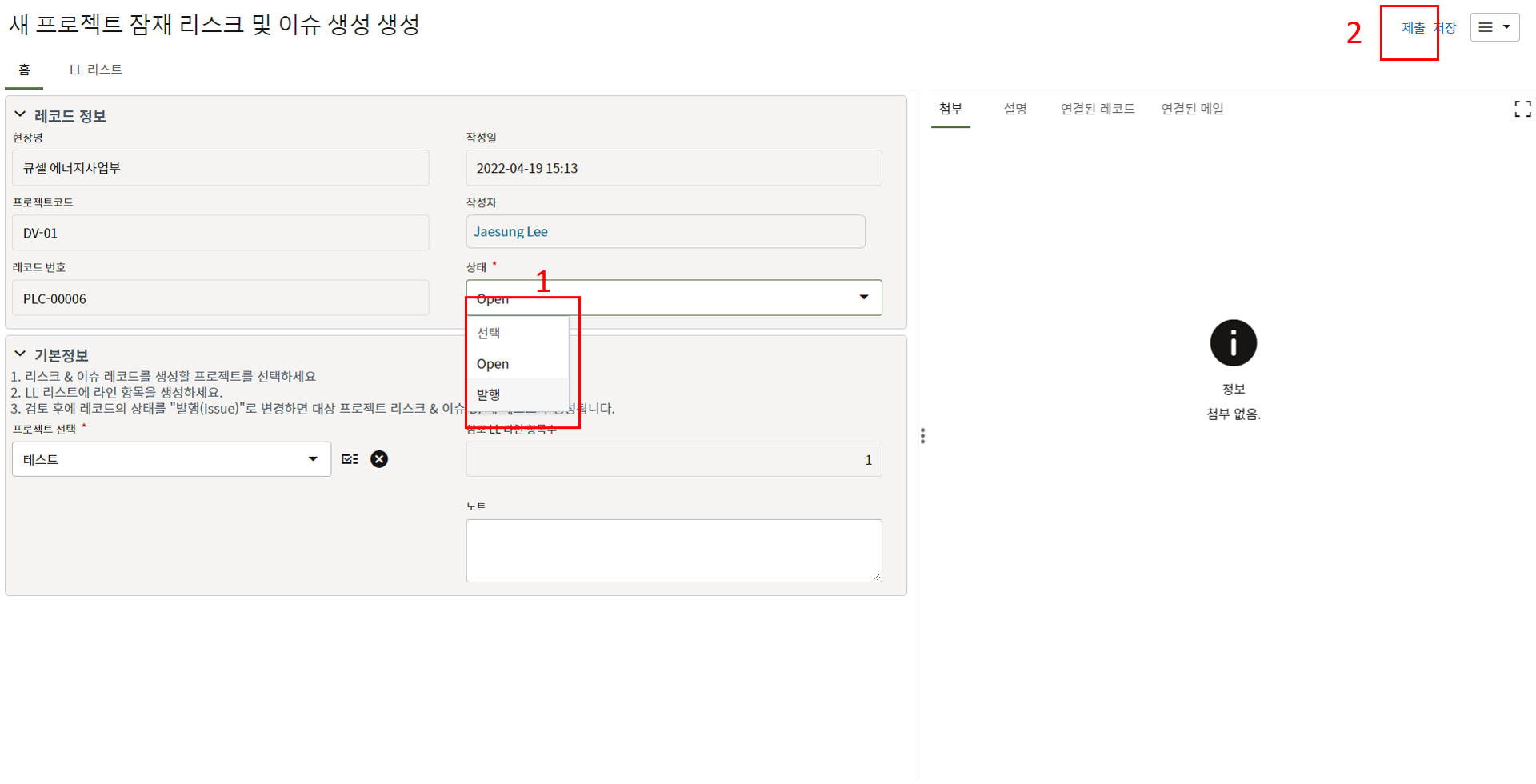1536x784 pixels.
Task: Select 발행 from status list
Action: tap(489, 394)
